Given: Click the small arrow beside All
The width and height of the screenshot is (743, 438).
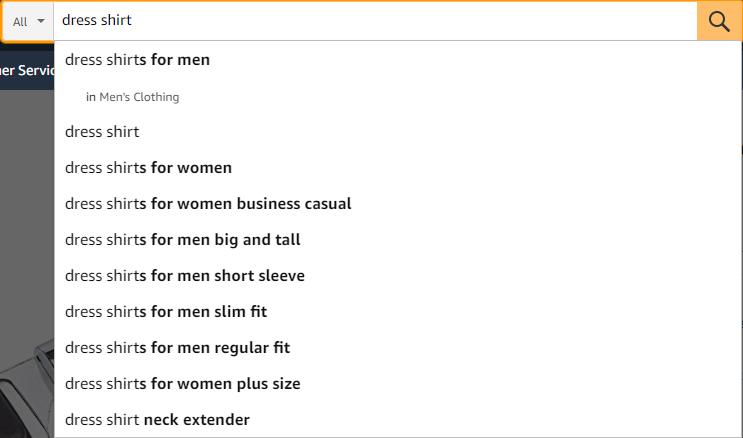Looking at the screenshot, I should click(x=41, y=21).
